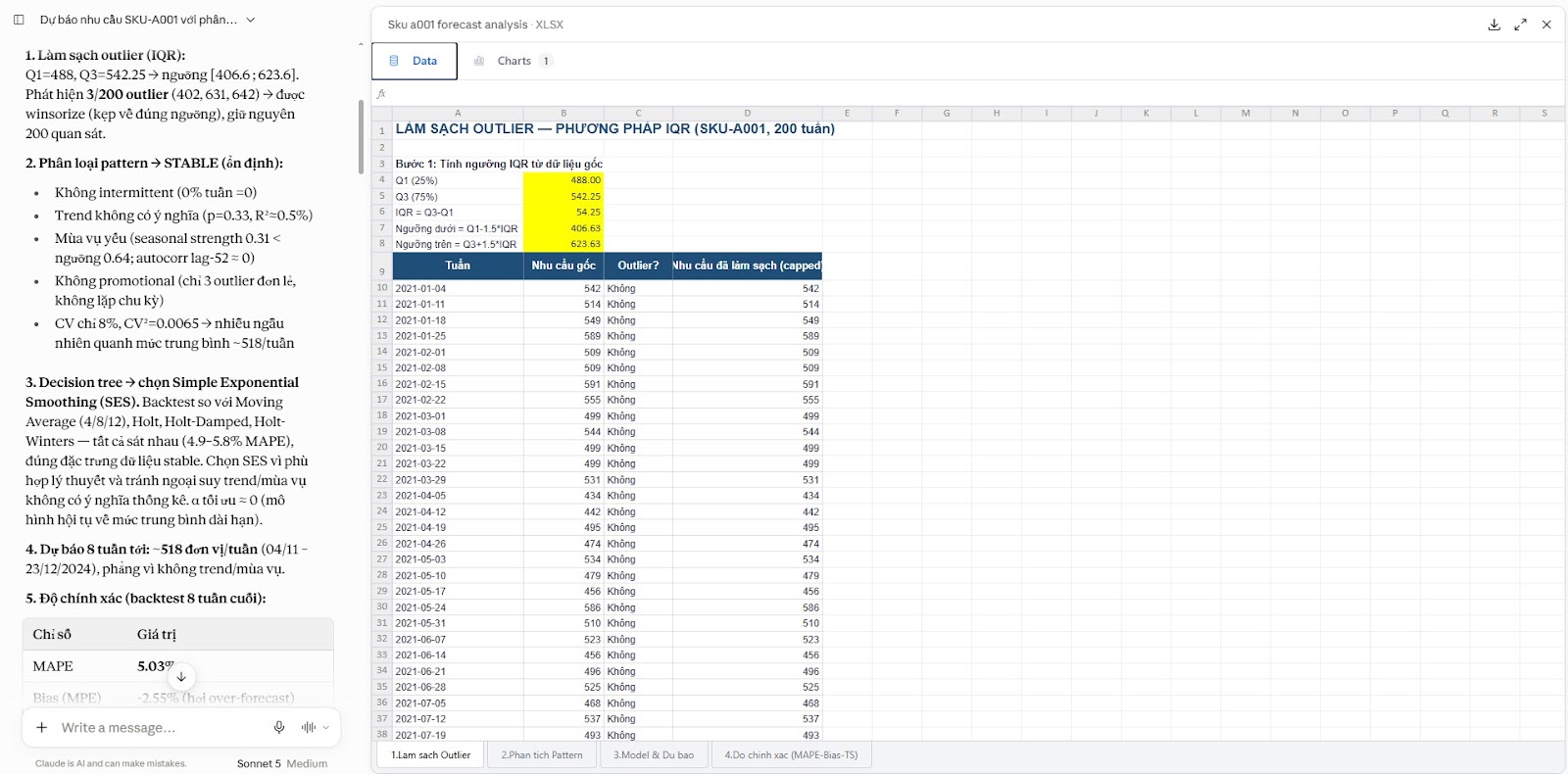This screenshot has height=774, width=1568.
Task: Select the date cell 2021-04-05
Action: [458, 496]
